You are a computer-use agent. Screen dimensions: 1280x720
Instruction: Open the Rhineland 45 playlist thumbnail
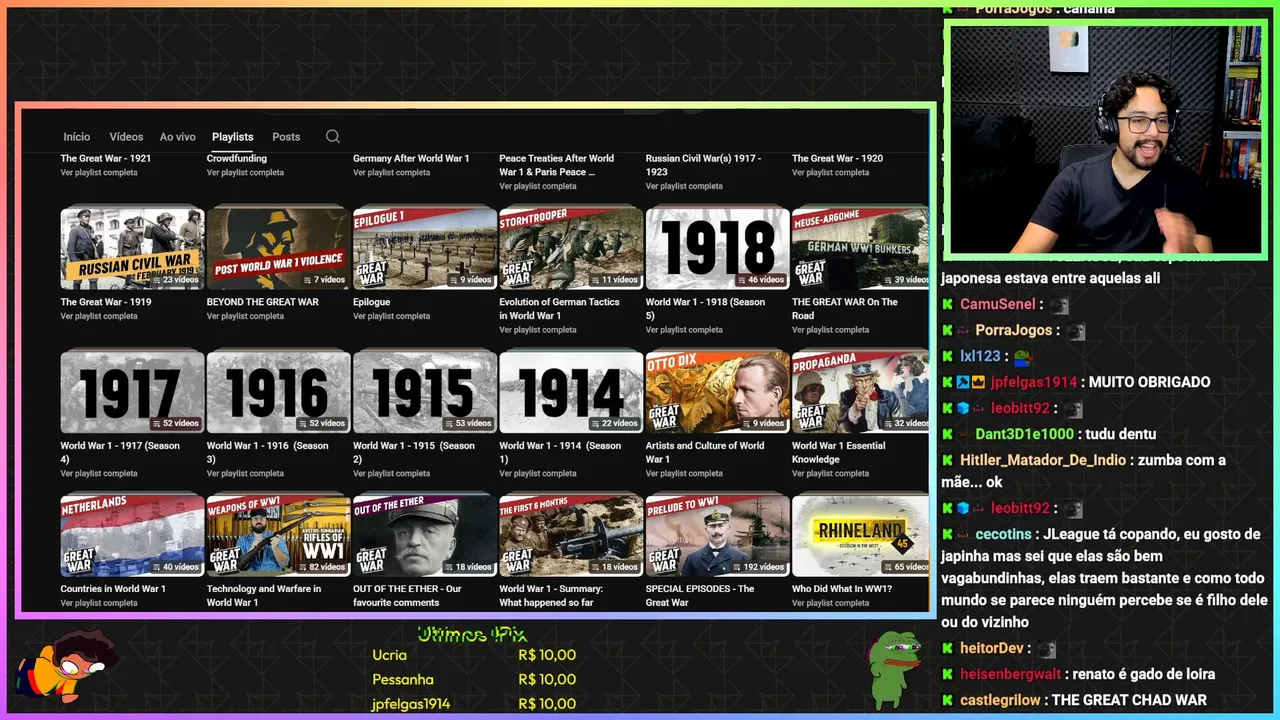[860, 535]
